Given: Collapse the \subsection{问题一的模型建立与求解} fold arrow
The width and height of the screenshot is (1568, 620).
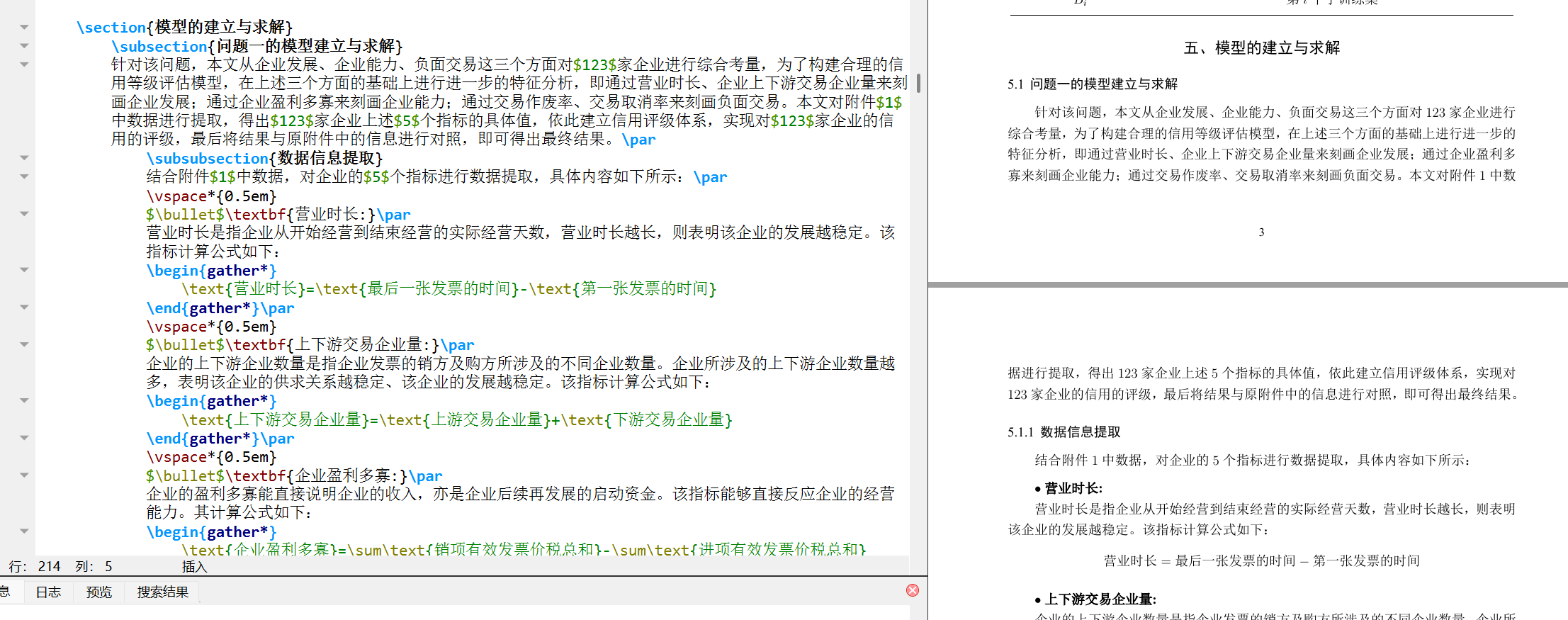Looking at the screenshot, I should pyautogui.click(x=24, y=46).
